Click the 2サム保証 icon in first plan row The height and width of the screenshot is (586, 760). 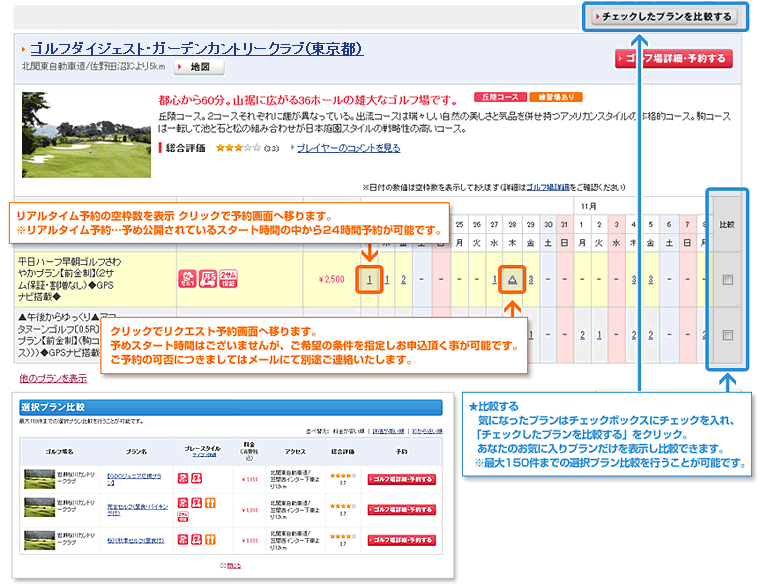[227, 279]
